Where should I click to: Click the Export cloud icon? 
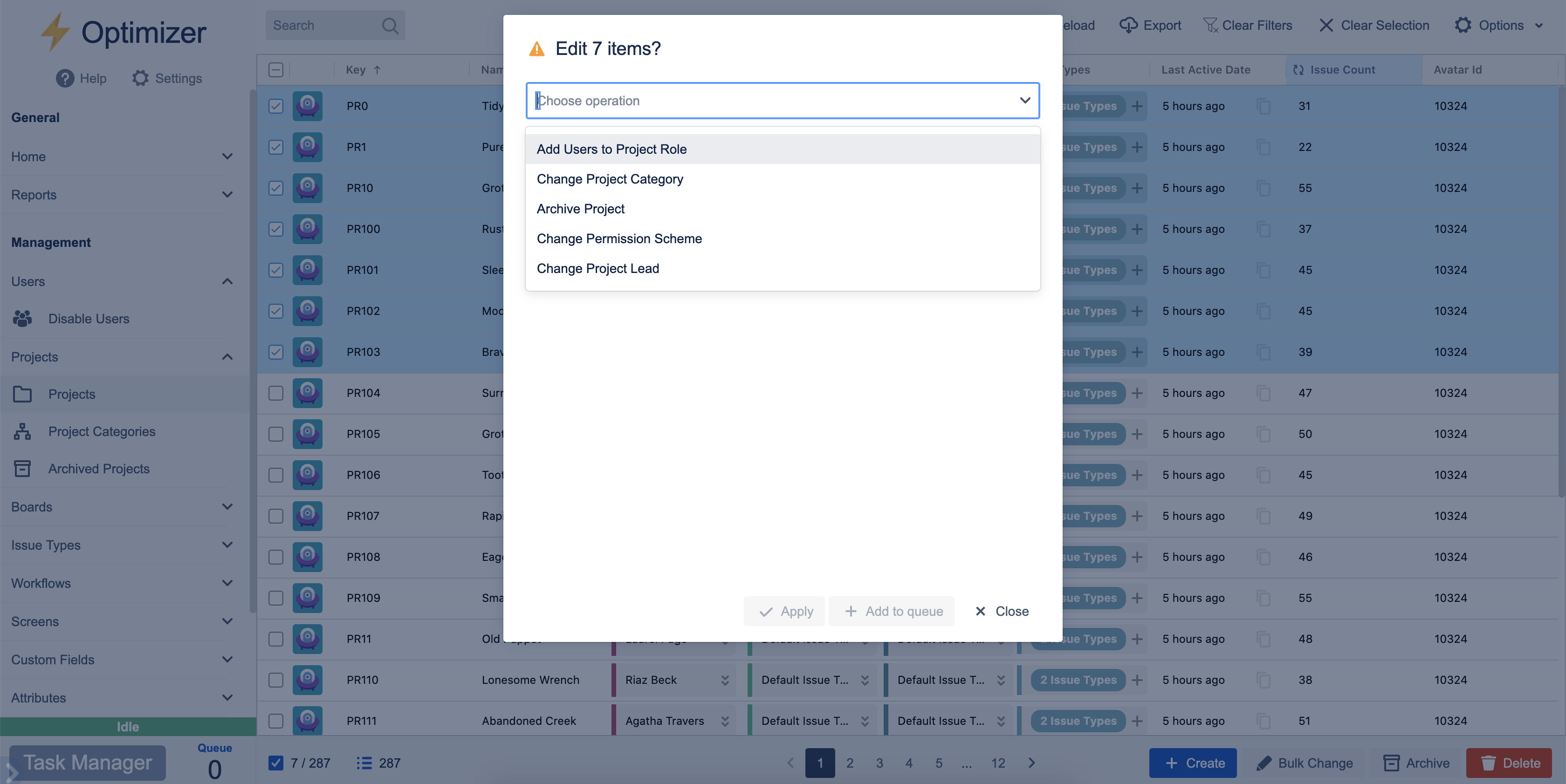pos(1128,25)
